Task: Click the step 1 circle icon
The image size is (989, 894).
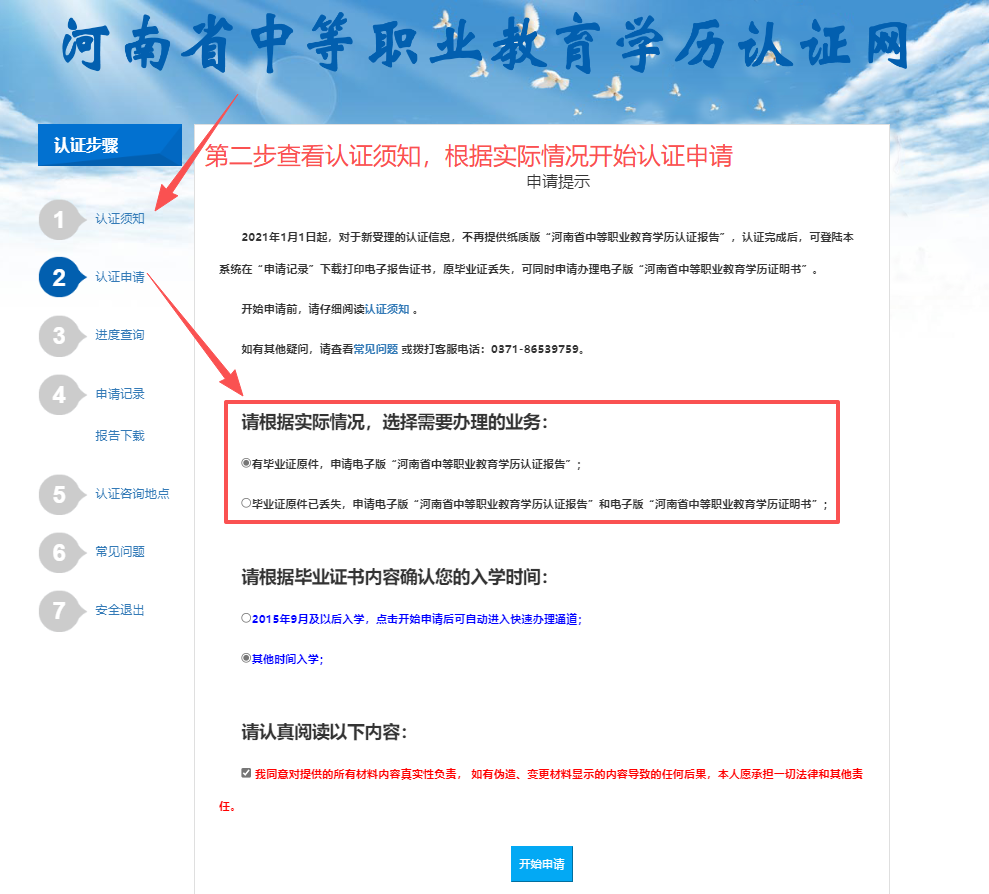Action: [x=59, y=220]
